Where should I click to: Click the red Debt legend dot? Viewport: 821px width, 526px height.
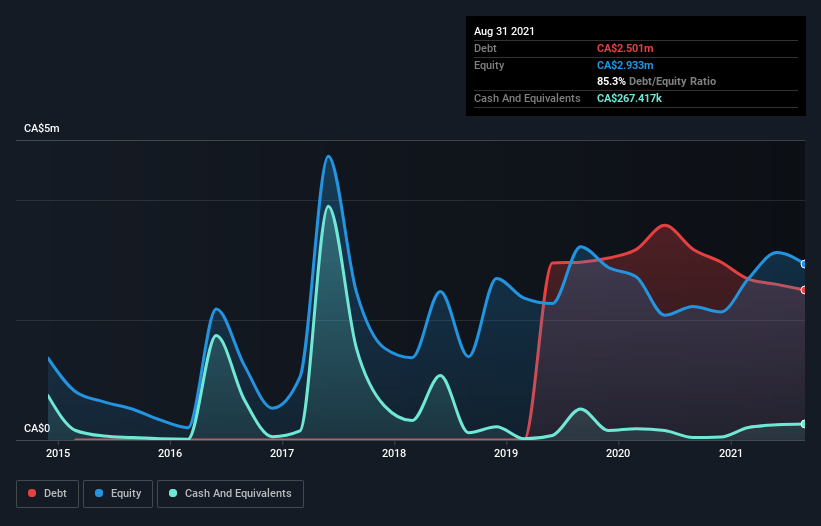[x=32, y=493]
